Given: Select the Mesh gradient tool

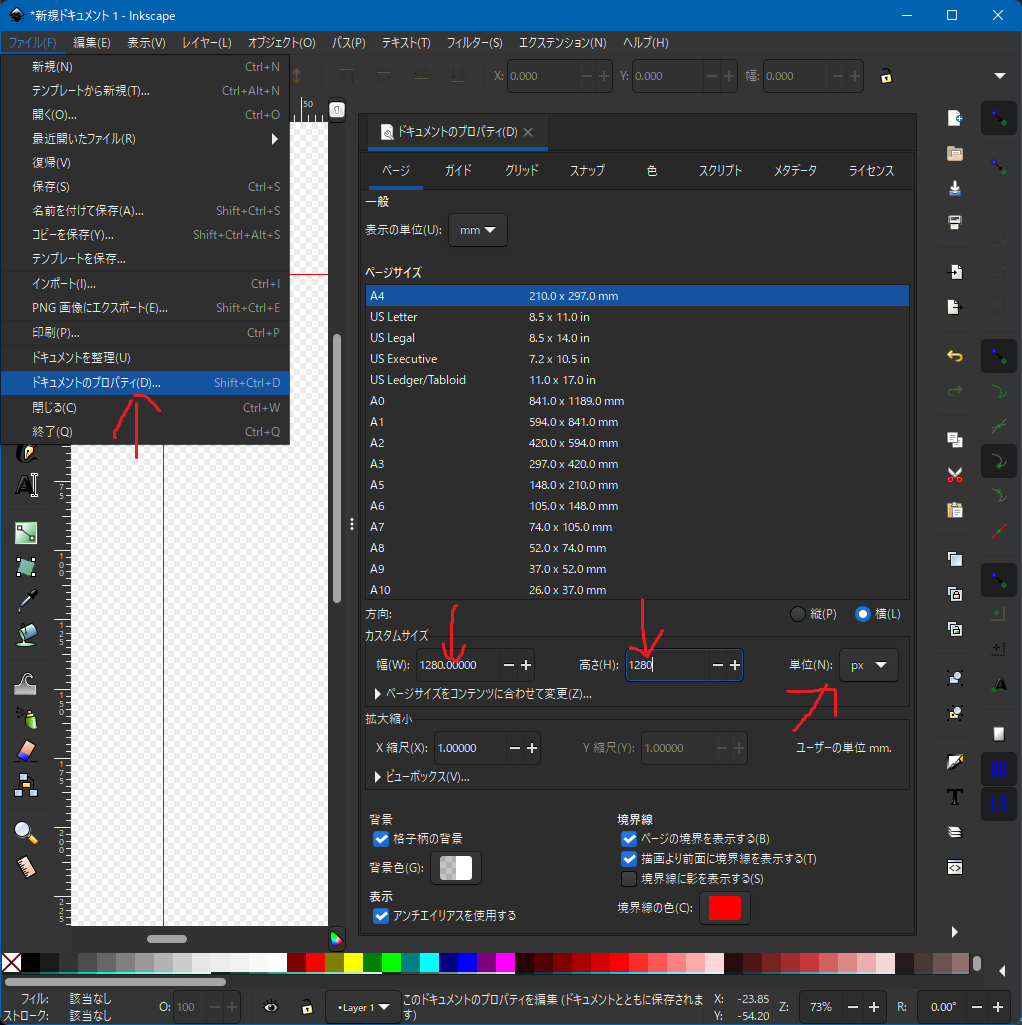Looking at the screenshot, I should [26, 567].
